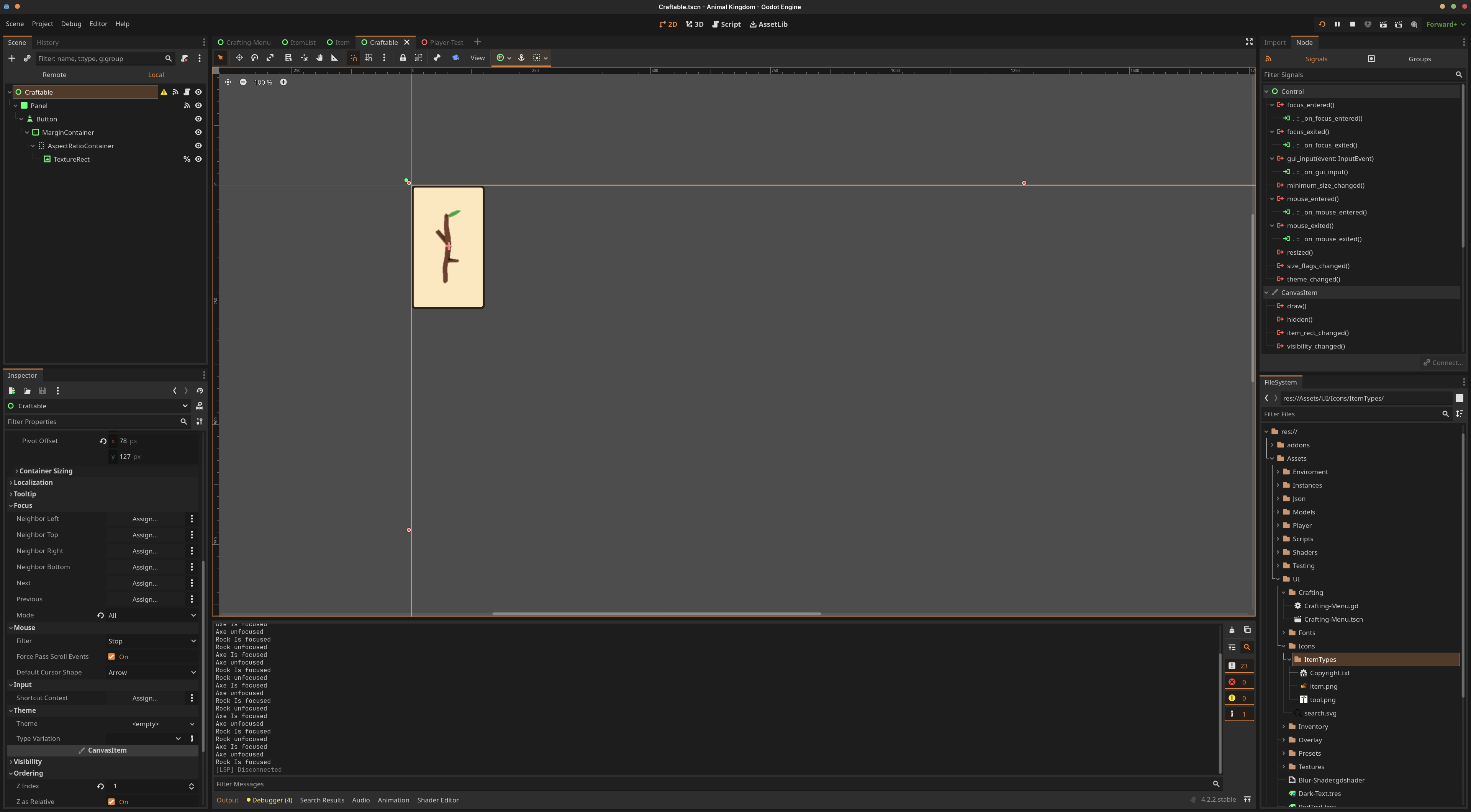The height and width of the screenshot is (812, 1471).
Task: Collapse the Focus section
Action: 23,505
